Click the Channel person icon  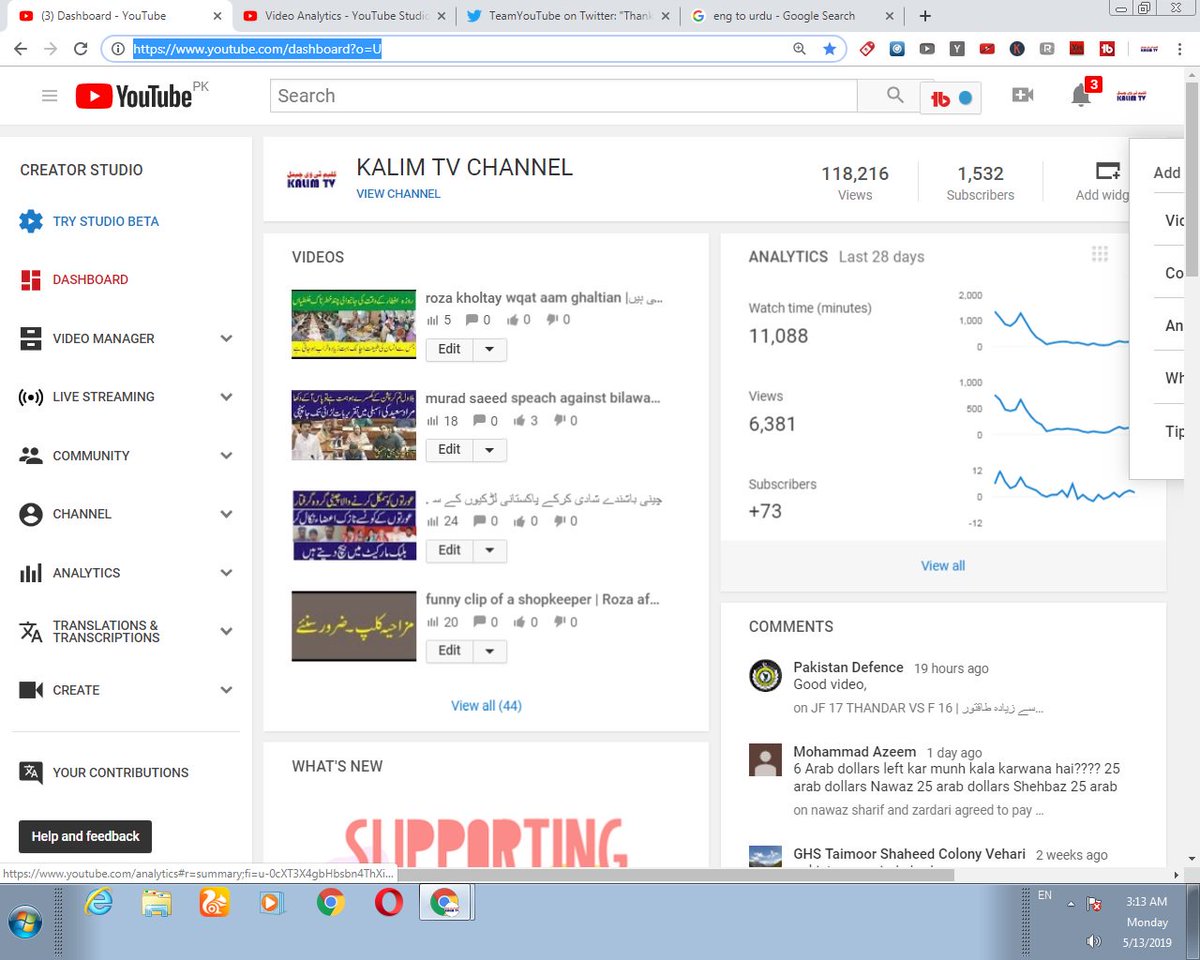(31, 514)
